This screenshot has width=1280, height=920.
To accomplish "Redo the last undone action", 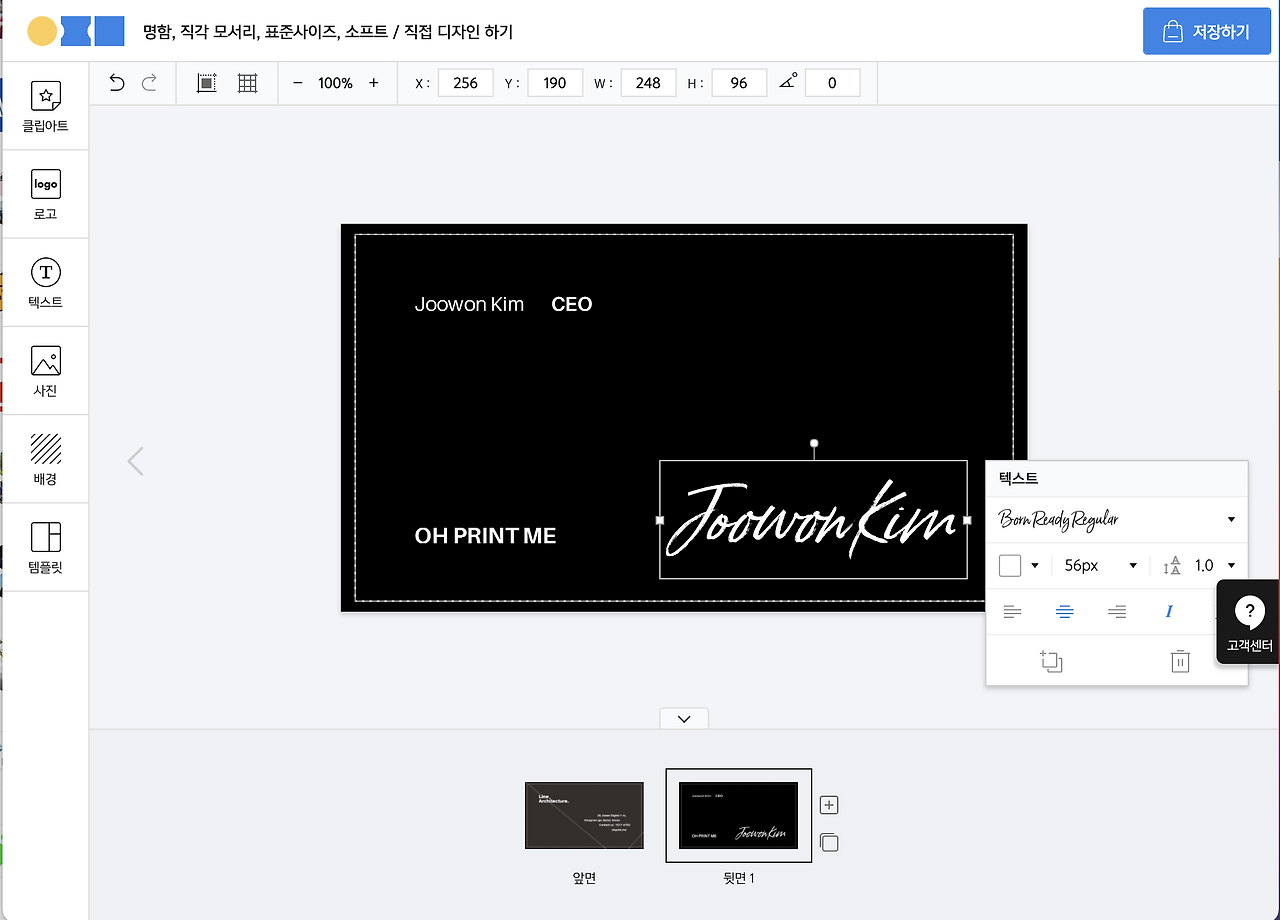I will pyautogui.click(x=150, y=83).
